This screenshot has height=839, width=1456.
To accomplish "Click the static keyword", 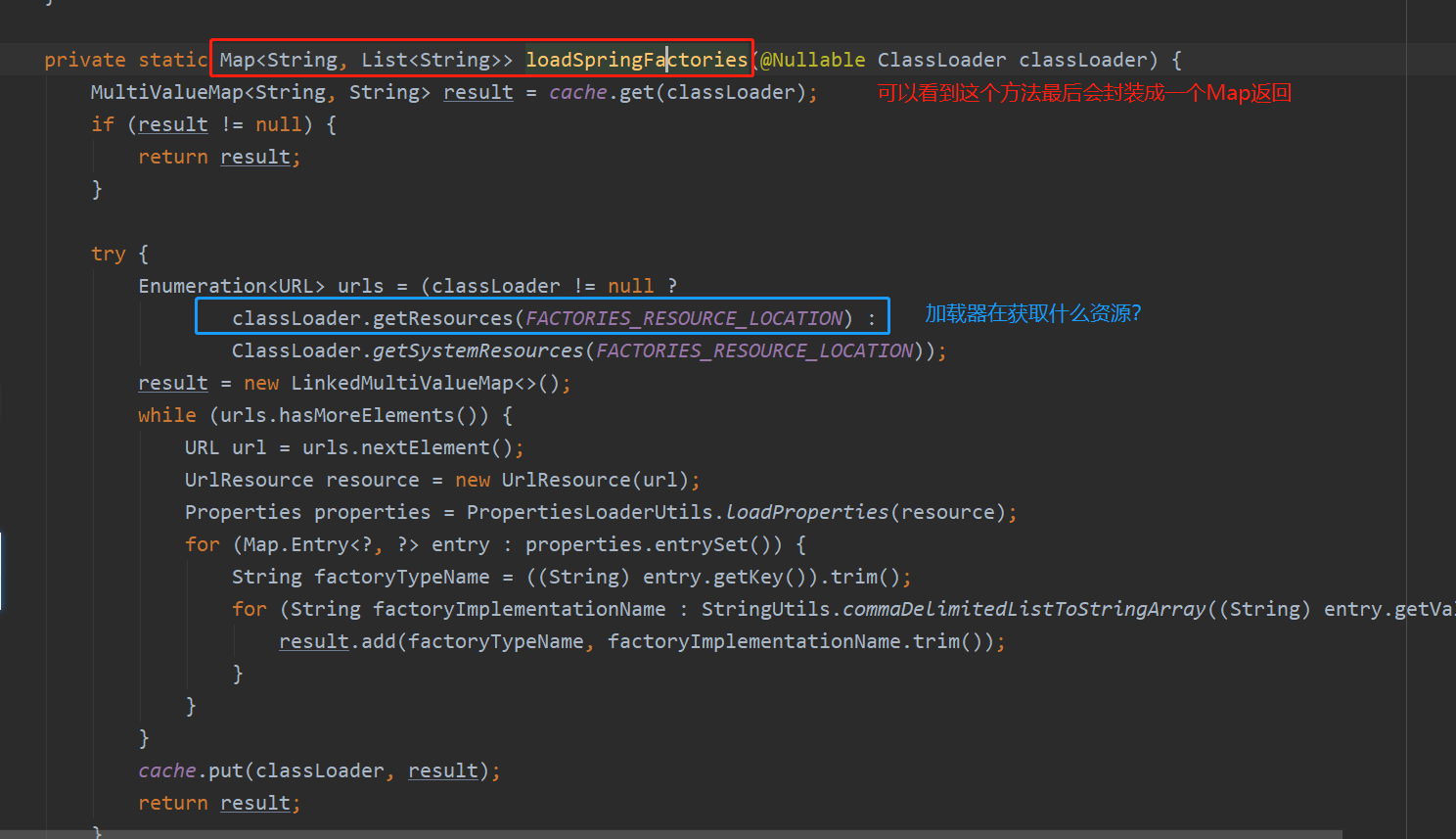I will (x=172, y=60).
